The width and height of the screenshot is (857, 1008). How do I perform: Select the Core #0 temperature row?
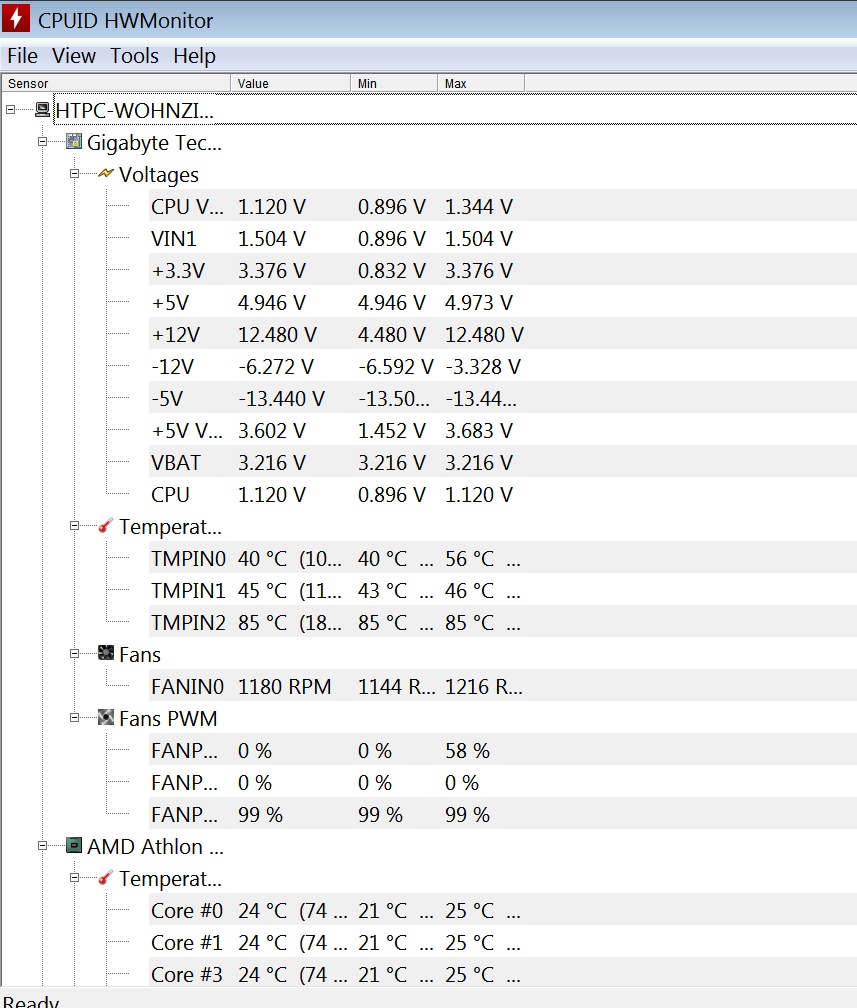[x=502, y=911]
